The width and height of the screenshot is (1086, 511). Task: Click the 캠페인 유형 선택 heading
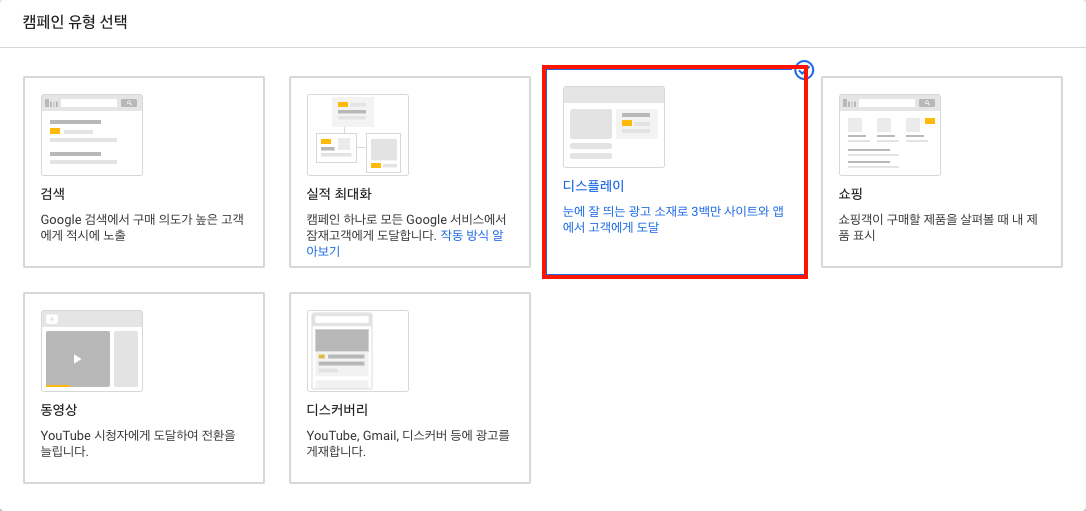[74, 22]
